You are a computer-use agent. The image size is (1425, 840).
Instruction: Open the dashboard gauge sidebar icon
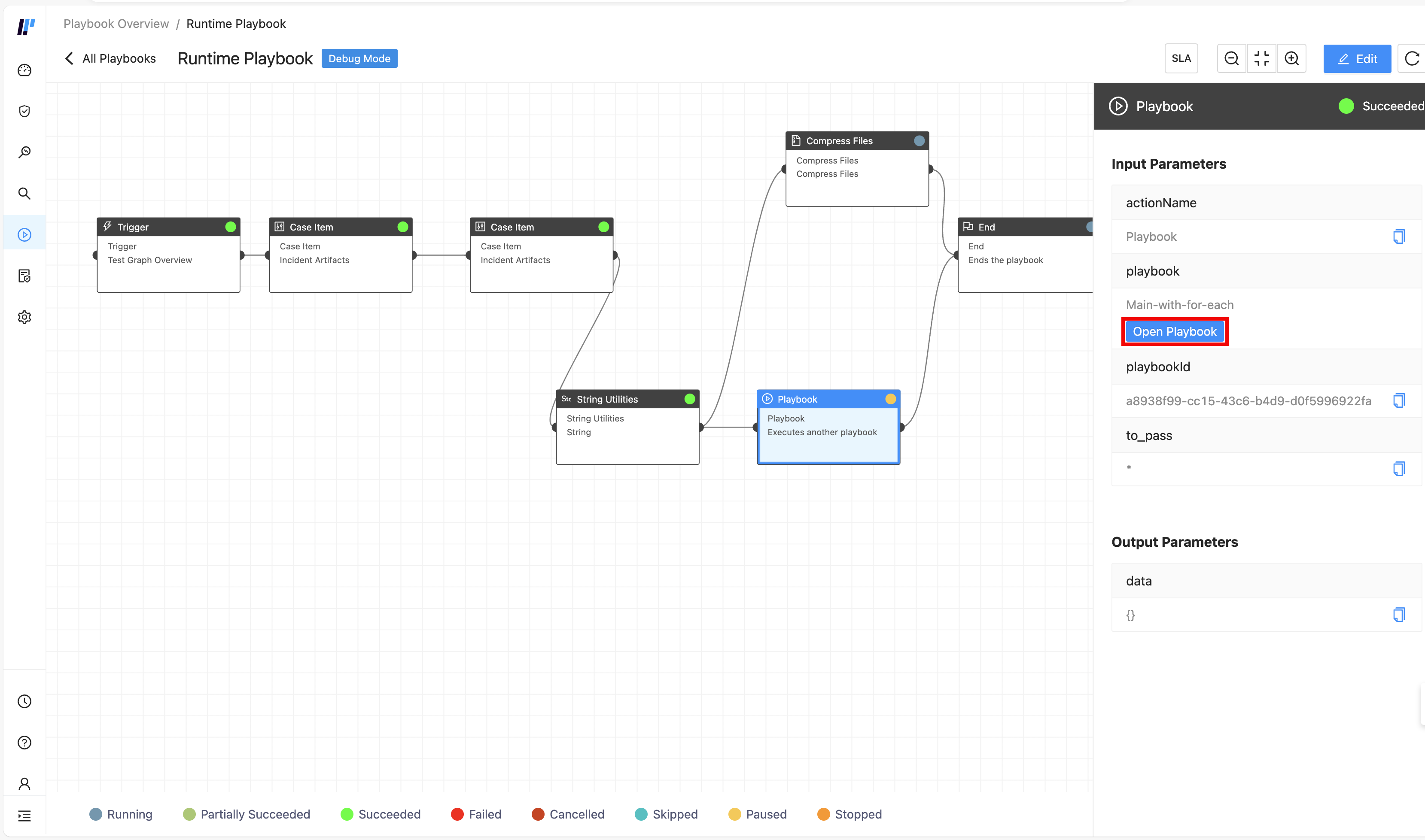pos(24,70)
